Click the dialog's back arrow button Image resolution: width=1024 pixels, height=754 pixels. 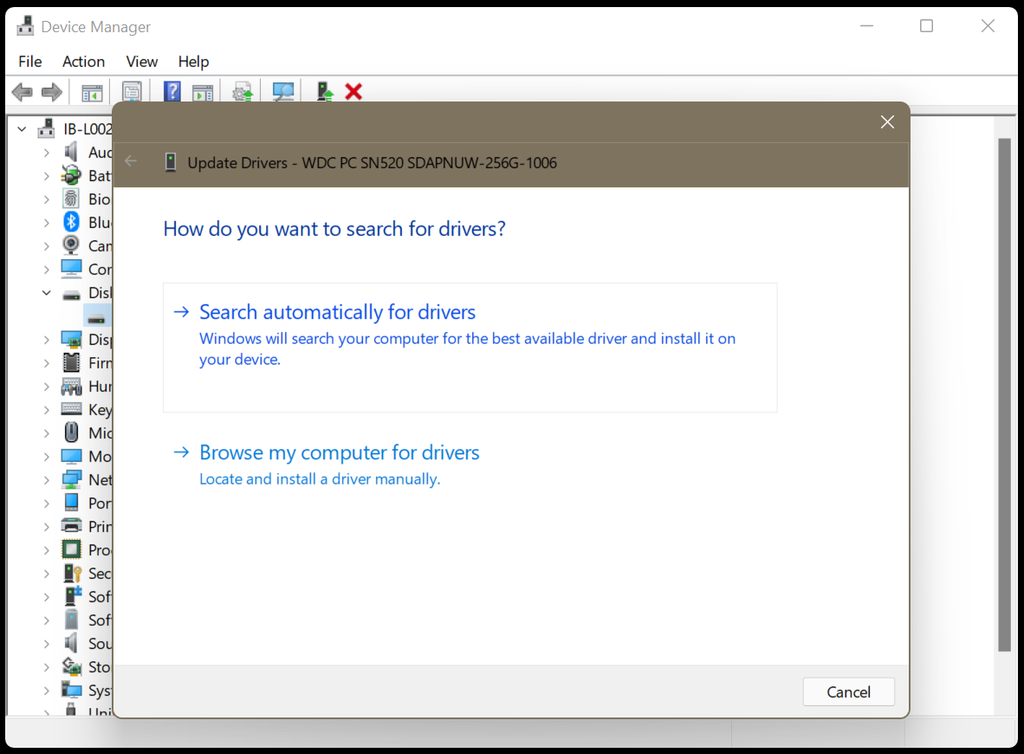pyautogui.click(x=131, y=161)
